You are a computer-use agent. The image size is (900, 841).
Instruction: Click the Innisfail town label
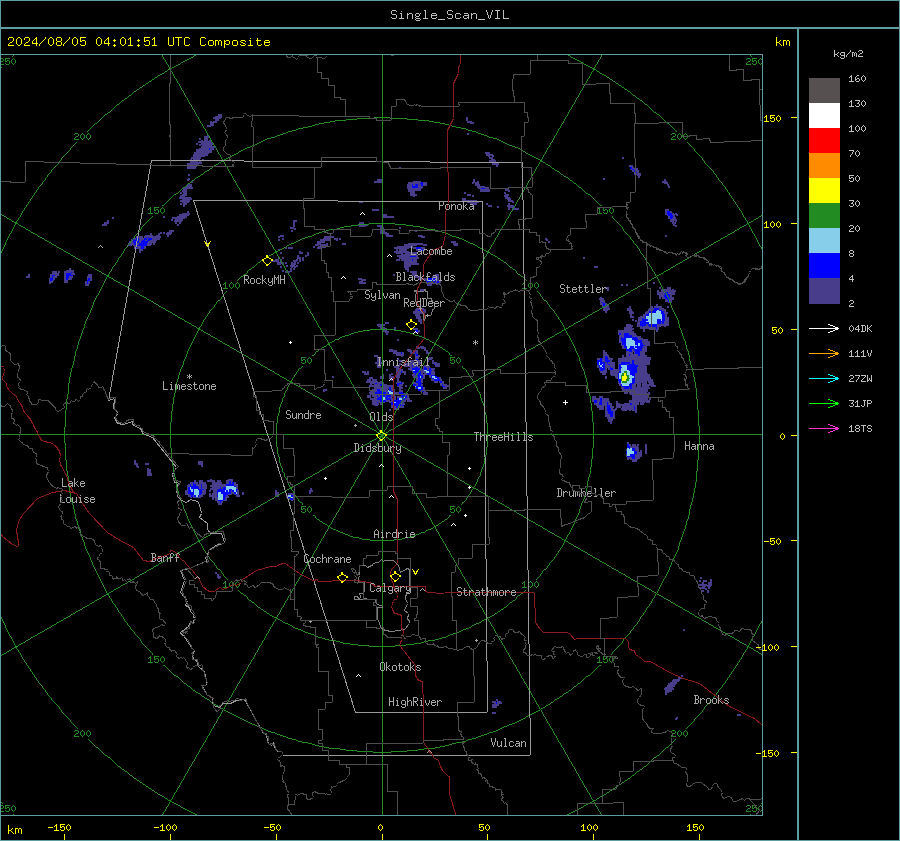pyautogui.click(x=403, y=362)
